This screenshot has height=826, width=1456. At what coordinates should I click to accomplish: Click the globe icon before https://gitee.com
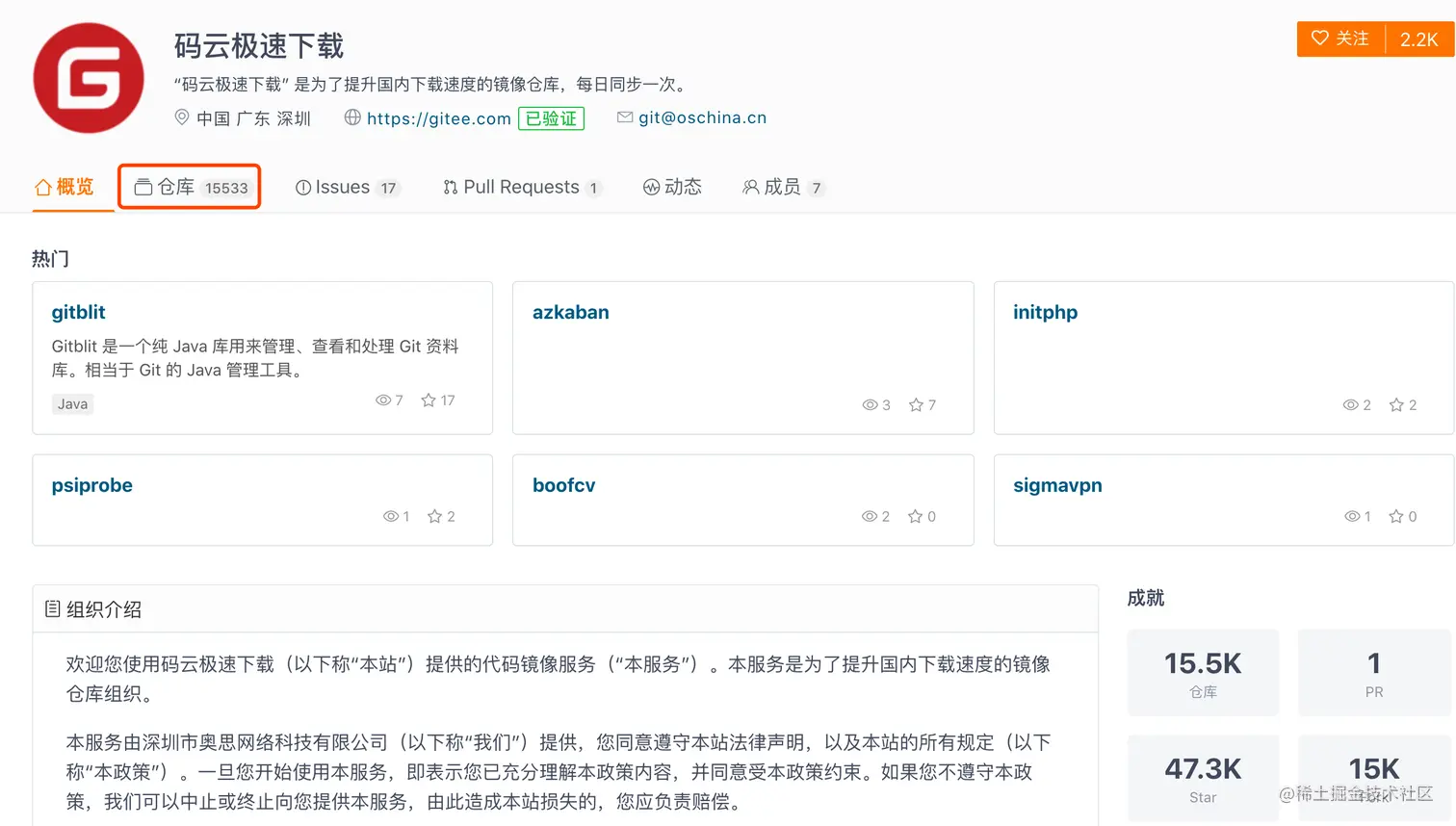(x=352, y=117)
